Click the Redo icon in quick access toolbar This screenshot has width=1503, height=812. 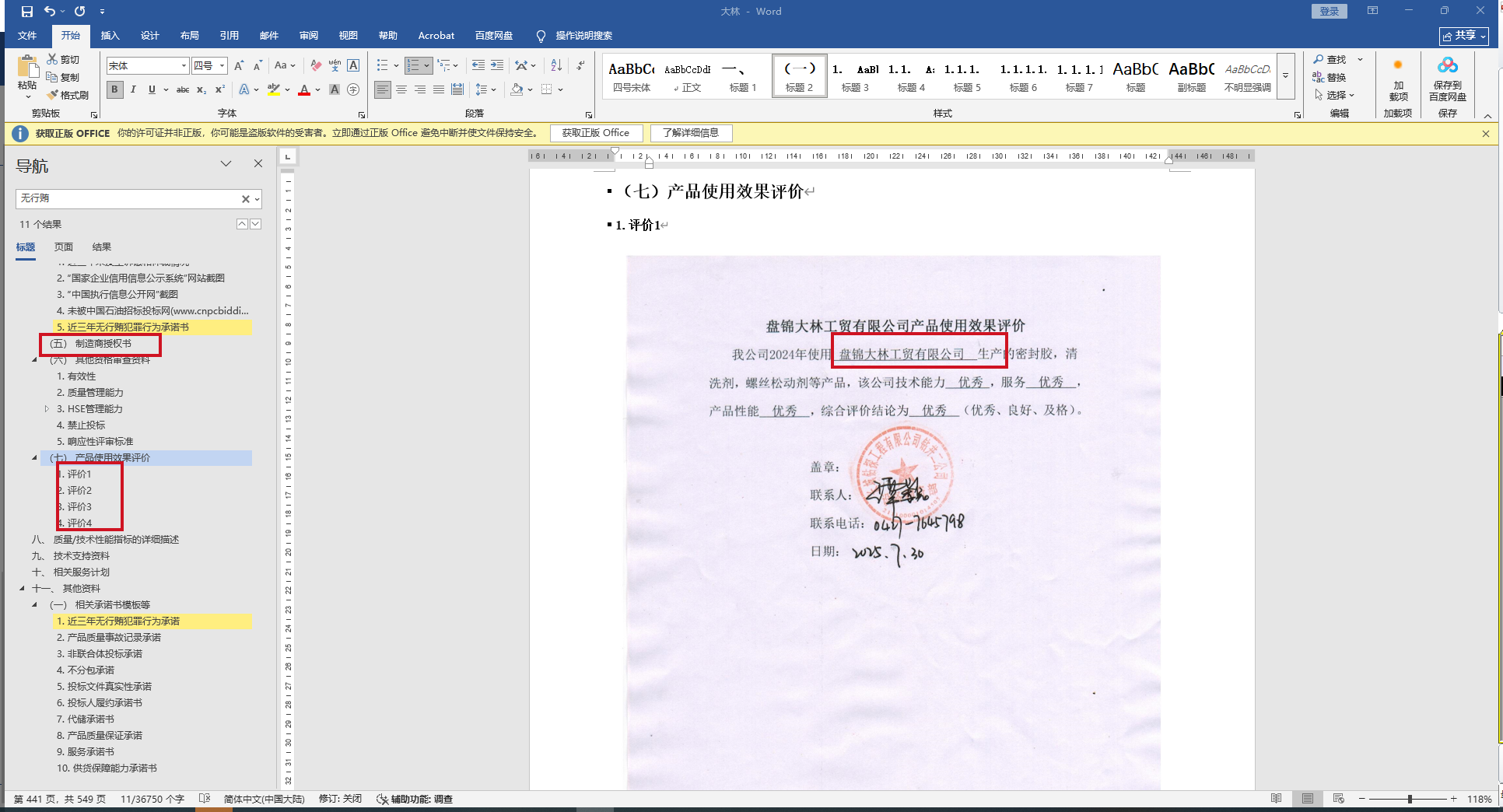[x=80, y=11]
